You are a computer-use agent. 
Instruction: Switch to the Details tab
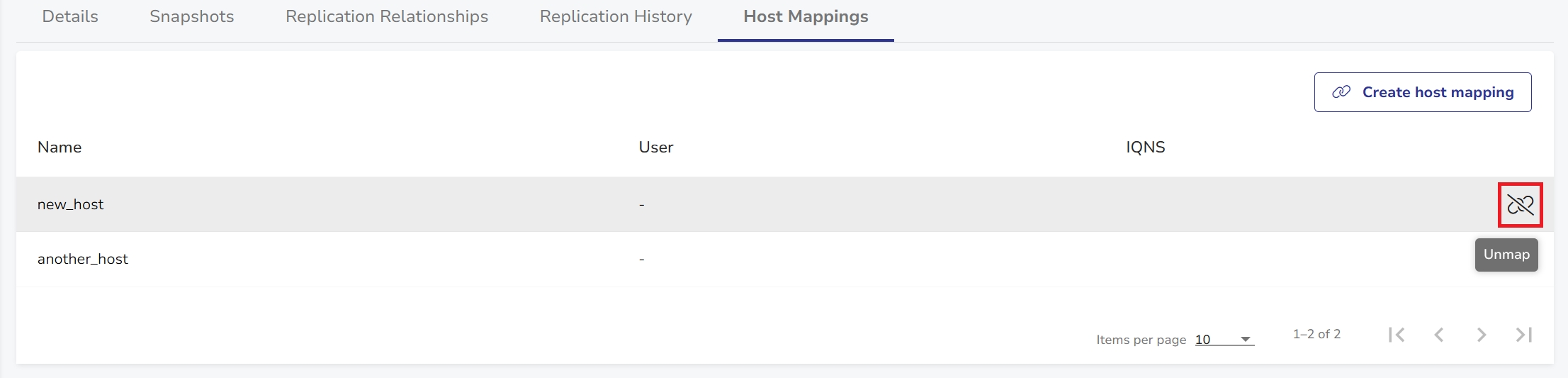(70, 16)
